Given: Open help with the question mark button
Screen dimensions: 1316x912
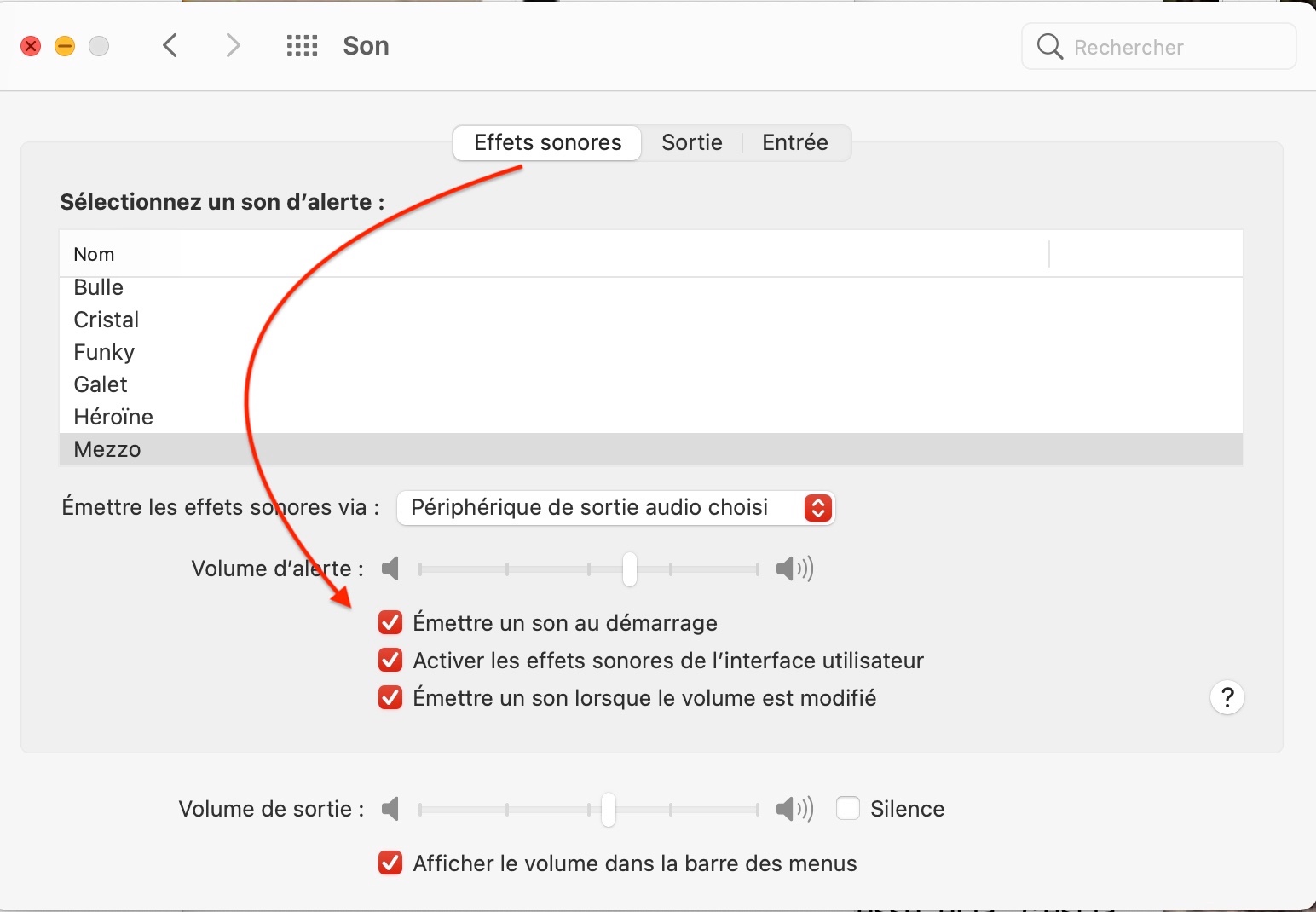Looking at the screenshot, I should (x=1227, y=697).
